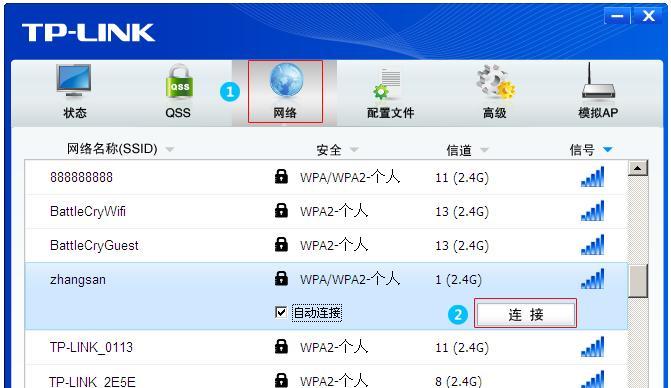Click channel 13 (2.4G) for BattleCryWifi
Image resolution: width=671 pixels, height=388 pixels.
[x=462, y=212]
